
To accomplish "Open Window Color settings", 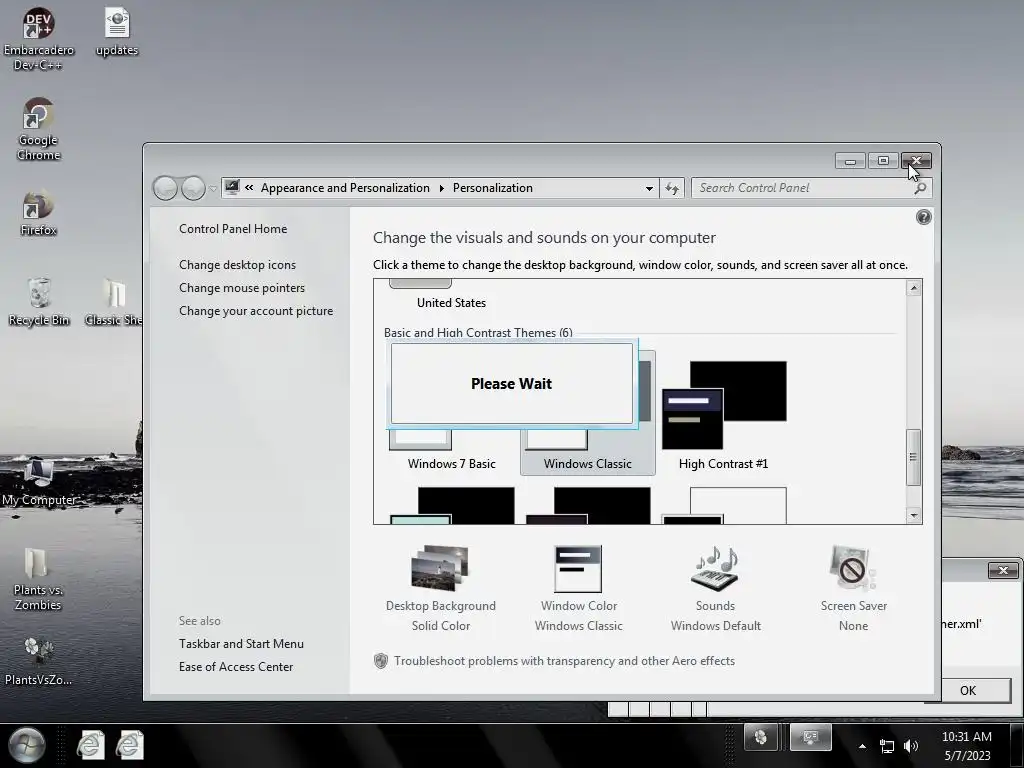I will (x=579, y=588).
